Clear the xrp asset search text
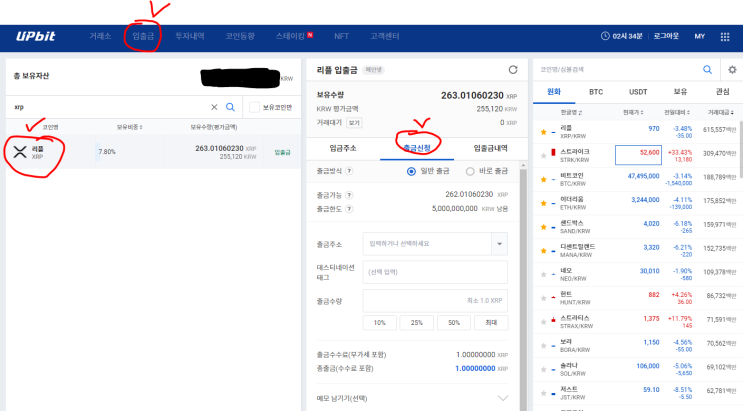Image resolution: width=743 pixels, height=411 pixels. (x=214, y=107)
